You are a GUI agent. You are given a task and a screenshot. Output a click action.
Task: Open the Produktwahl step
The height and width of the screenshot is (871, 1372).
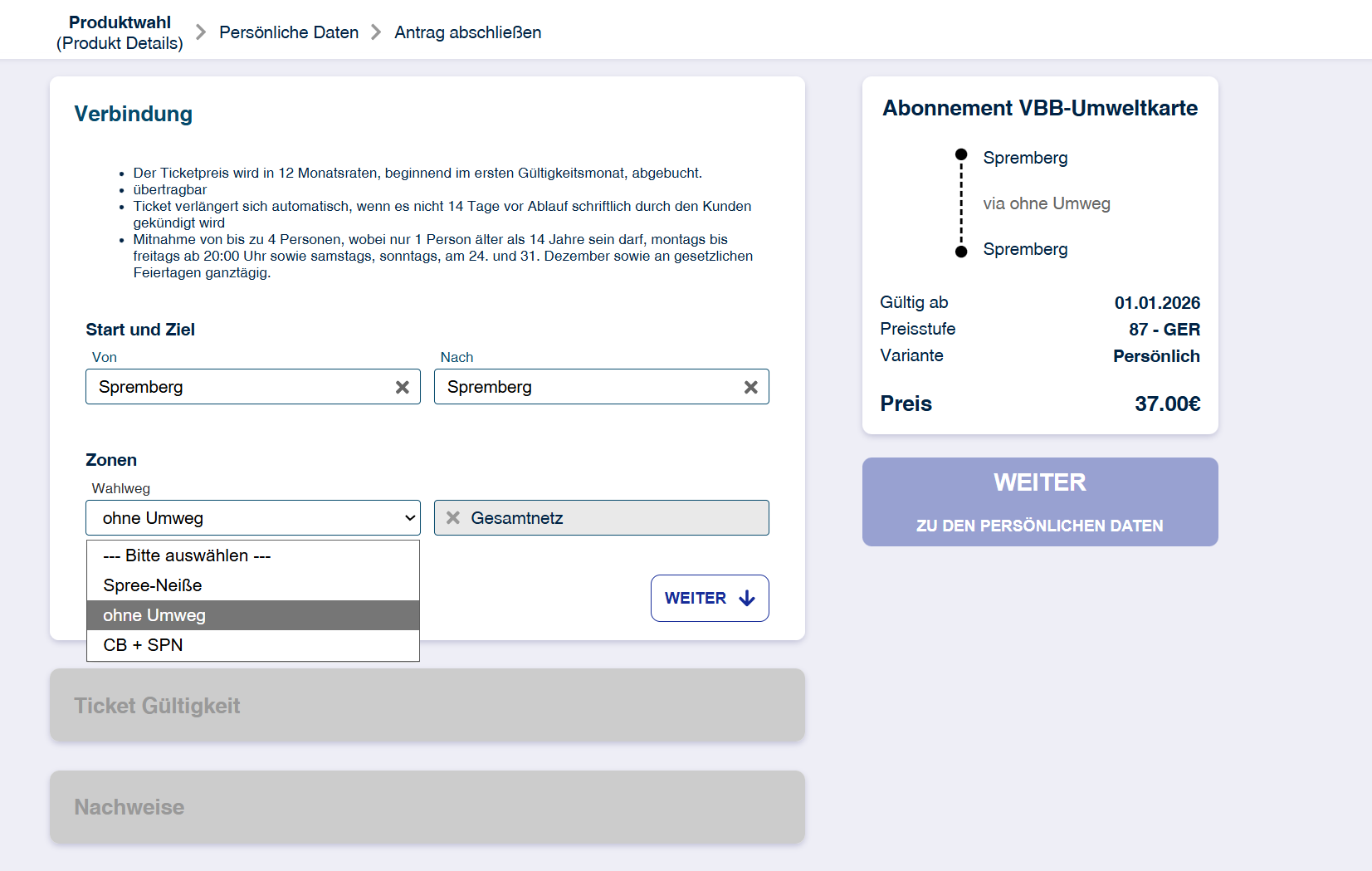120,32
